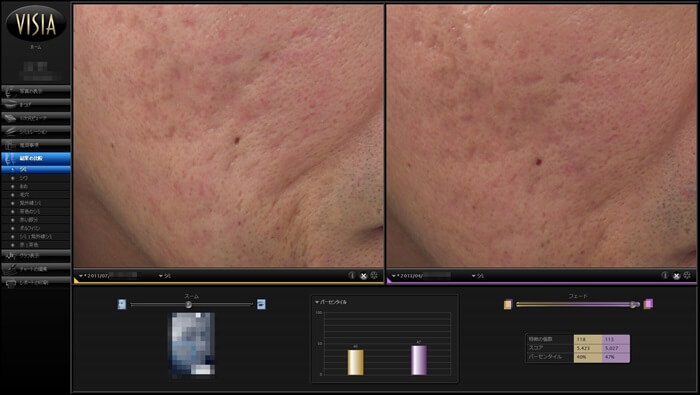Click the settings gear on right image panel
The width and height of the screenshot is (700, 395).
687,276
